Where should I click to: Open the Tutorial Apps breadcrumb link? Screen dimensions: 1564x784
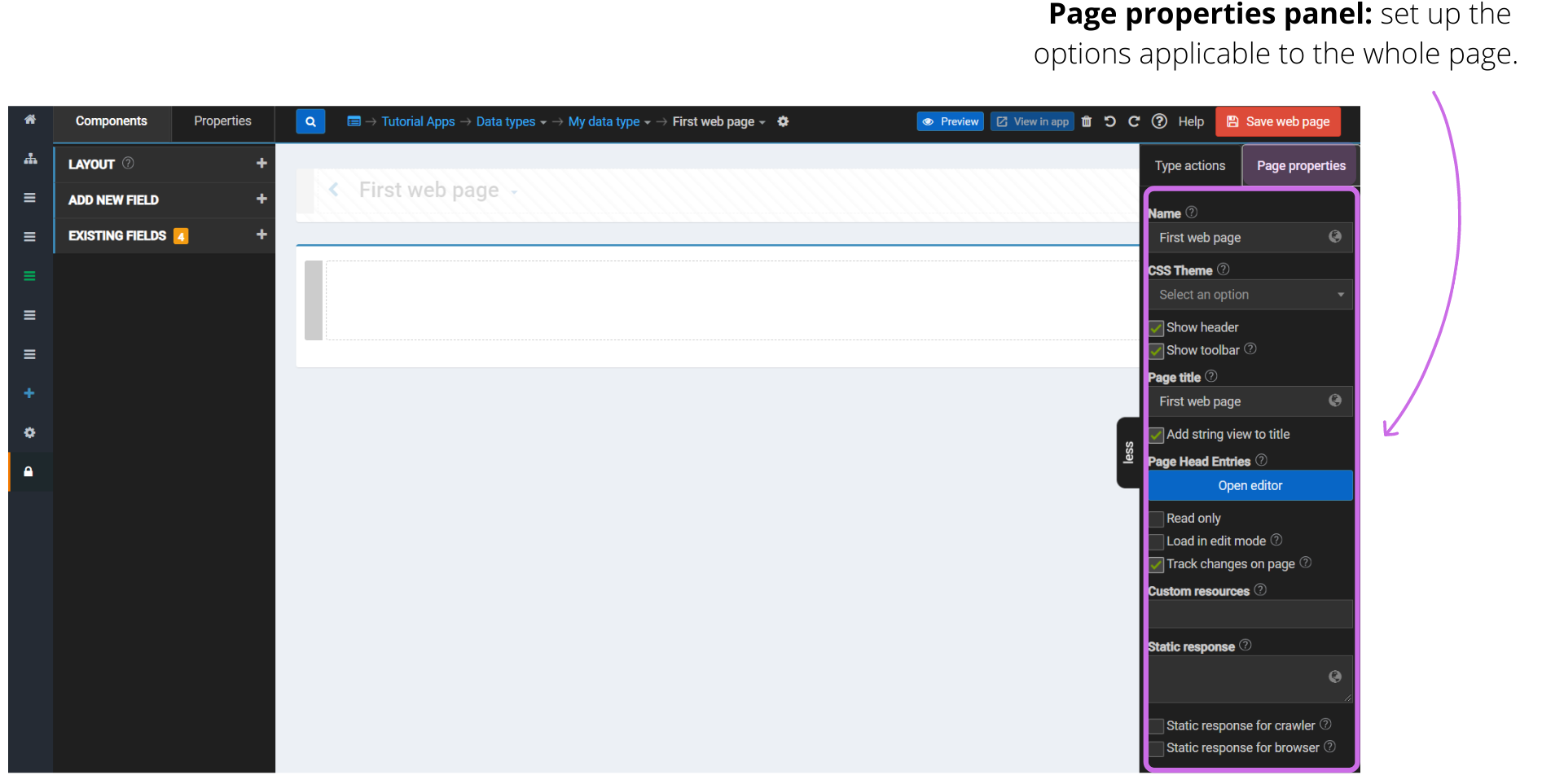coord(418,121)
